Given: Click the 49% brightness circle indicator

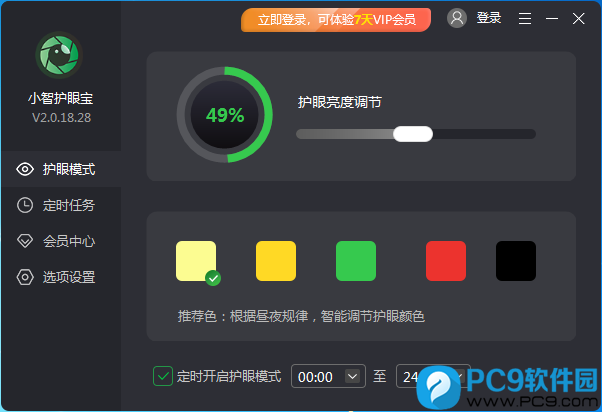Looking at the screenshot, I should 225,115.
